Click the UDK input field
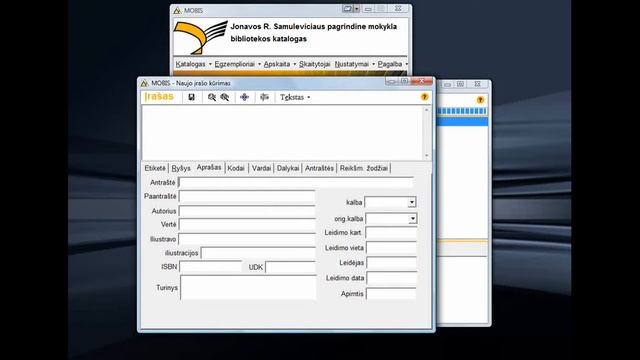This screenshot has height=360, width=640. 291,267
